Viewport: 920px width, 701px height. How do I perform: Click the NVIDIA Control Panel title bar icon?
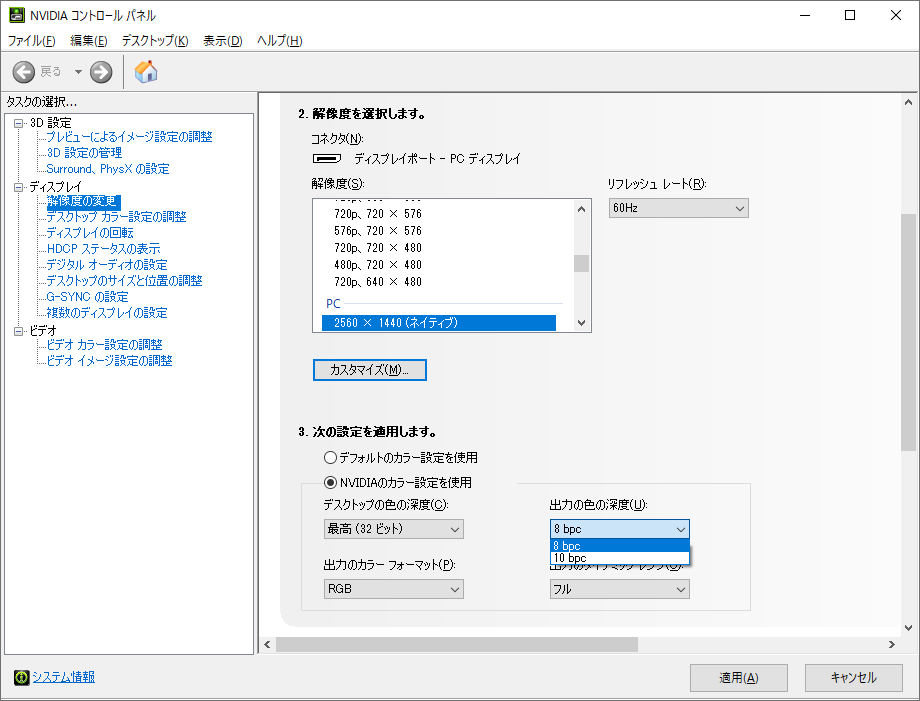[x=17, y=15]
